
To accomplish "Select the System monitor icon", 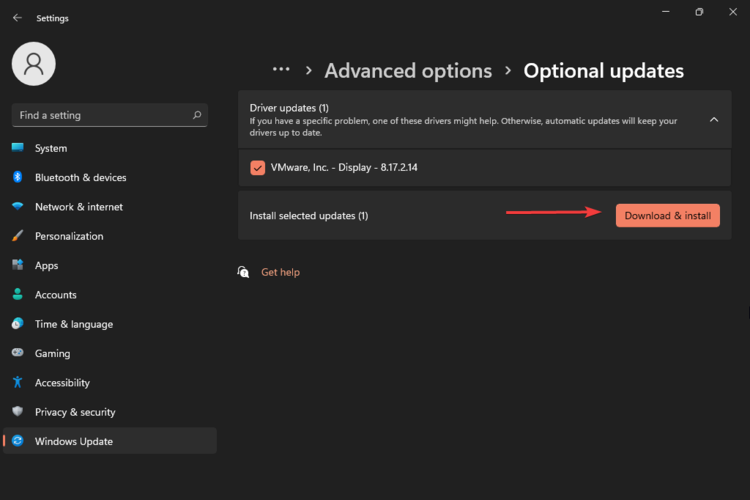I will [17, 148].
